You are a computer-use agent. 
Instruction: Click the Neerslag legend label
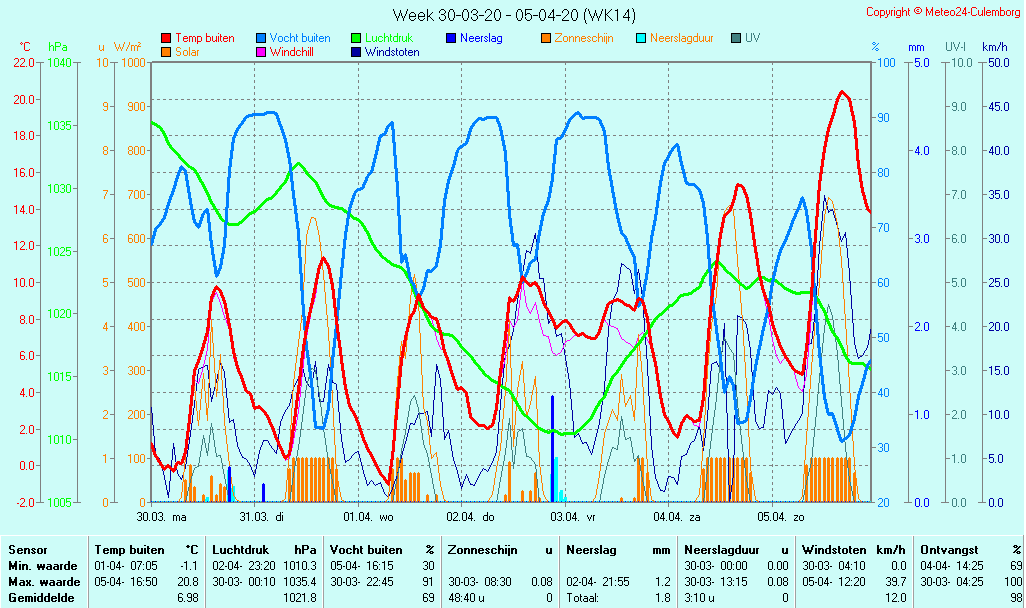(x=481, y=38)
